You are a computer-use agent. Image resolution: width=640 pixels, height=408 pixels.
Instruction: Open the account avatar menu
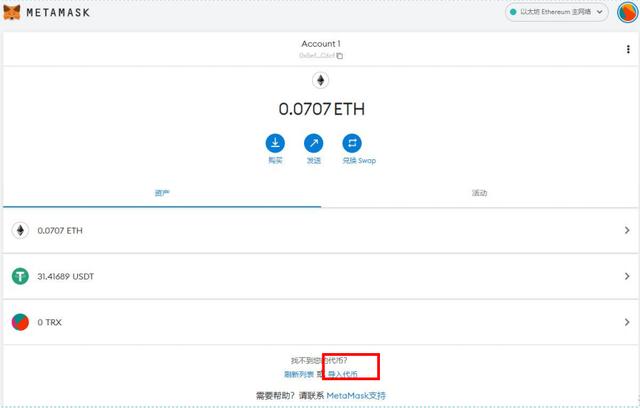623,13
